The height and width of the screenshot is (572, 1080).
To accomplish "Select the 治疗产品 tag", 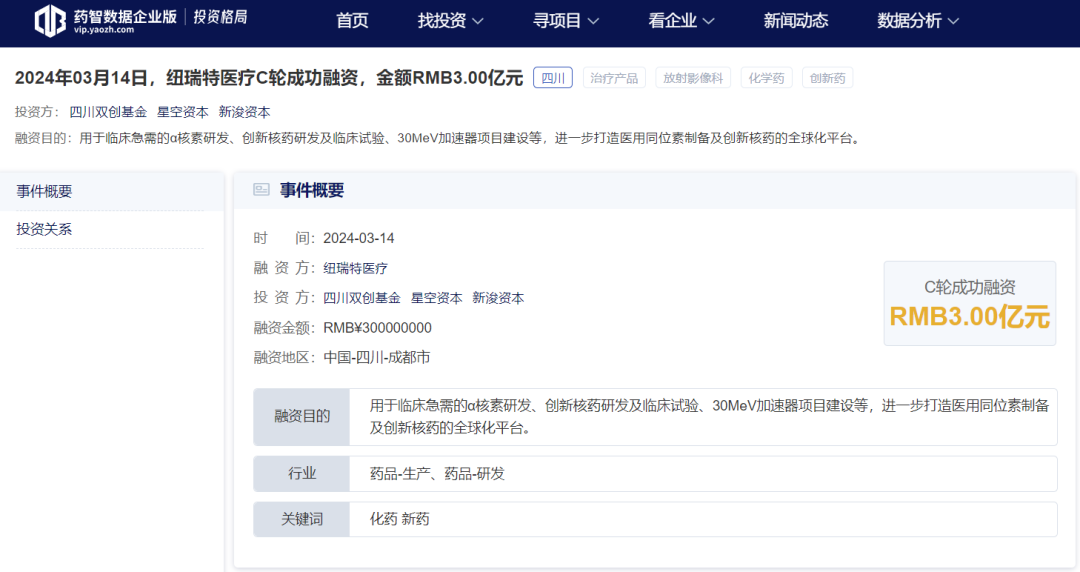I will tap(614, 78).
